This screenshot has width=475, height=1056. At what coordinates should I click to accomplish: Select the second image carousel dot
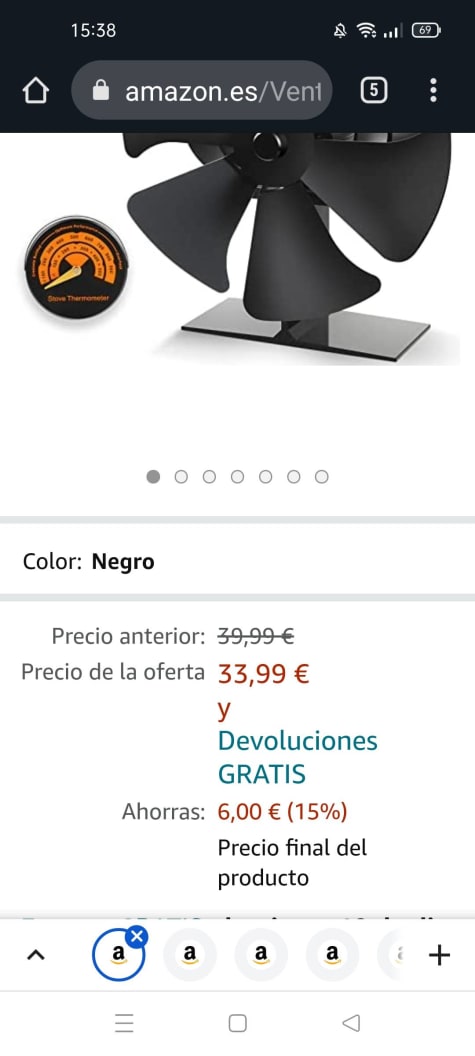181,477
